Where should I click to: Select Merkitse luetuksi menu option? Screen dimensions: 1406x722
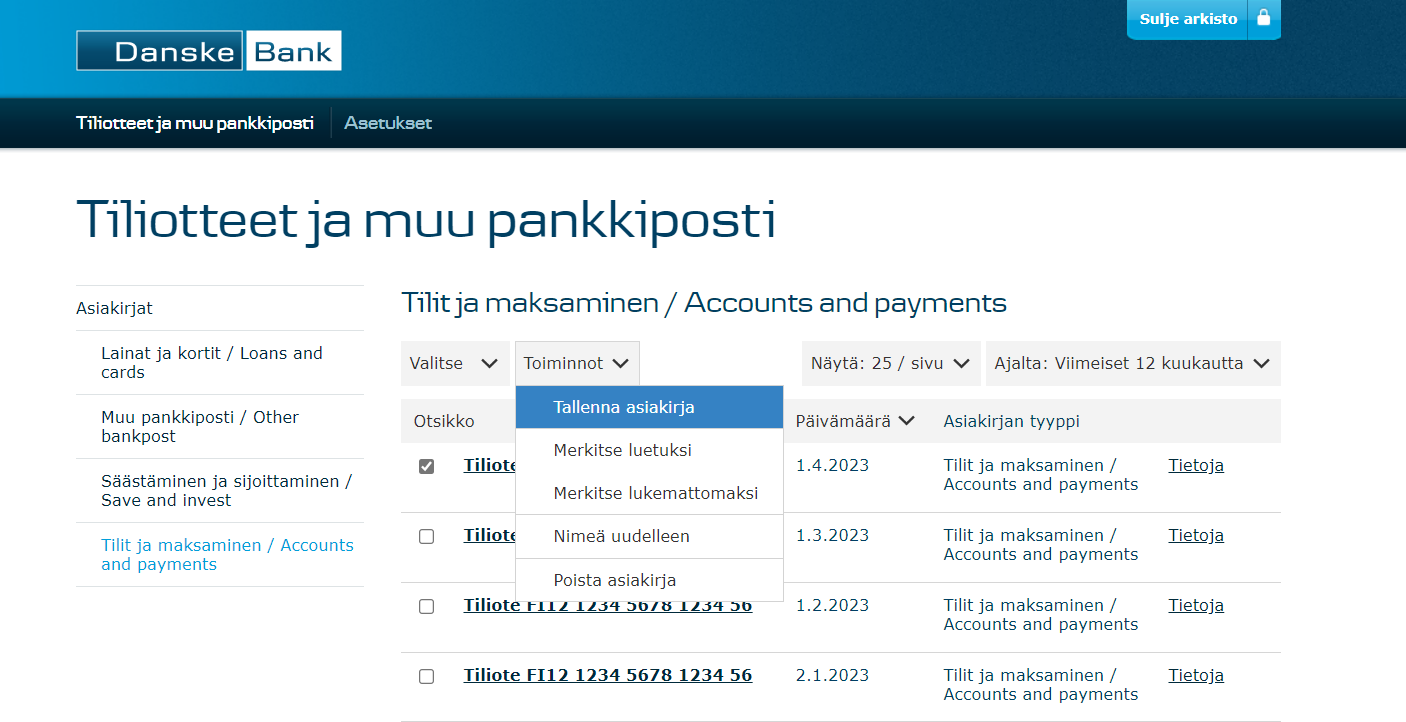pos(622,451)
